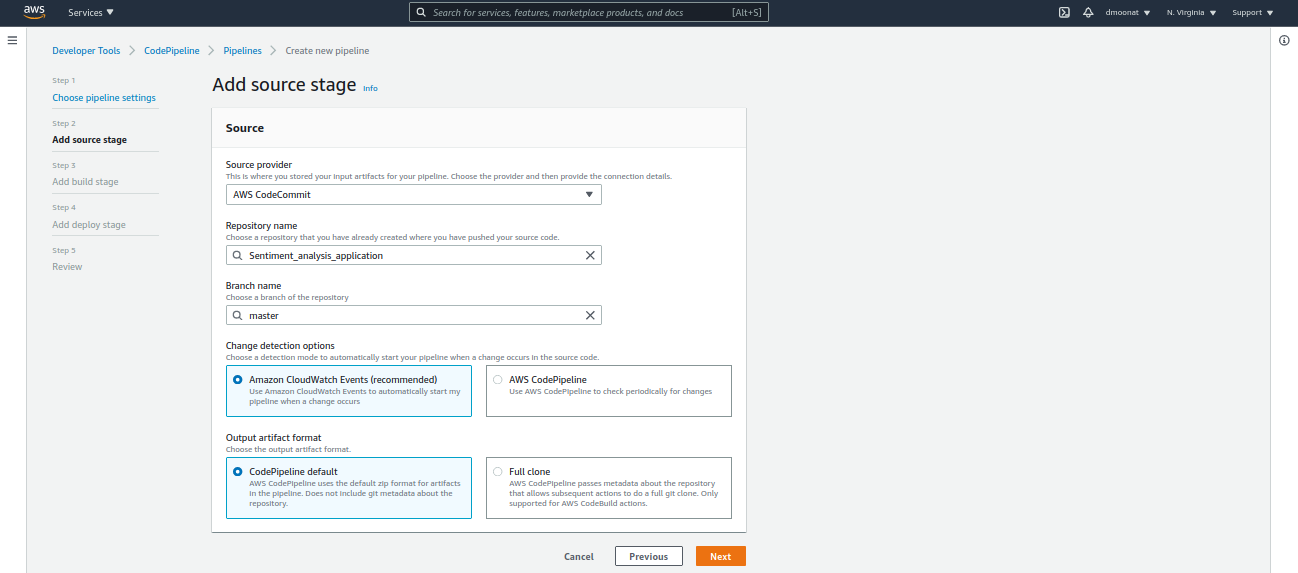1298x573 pixels.
Task: Click the Next button
Action: (x=721, y=556)
